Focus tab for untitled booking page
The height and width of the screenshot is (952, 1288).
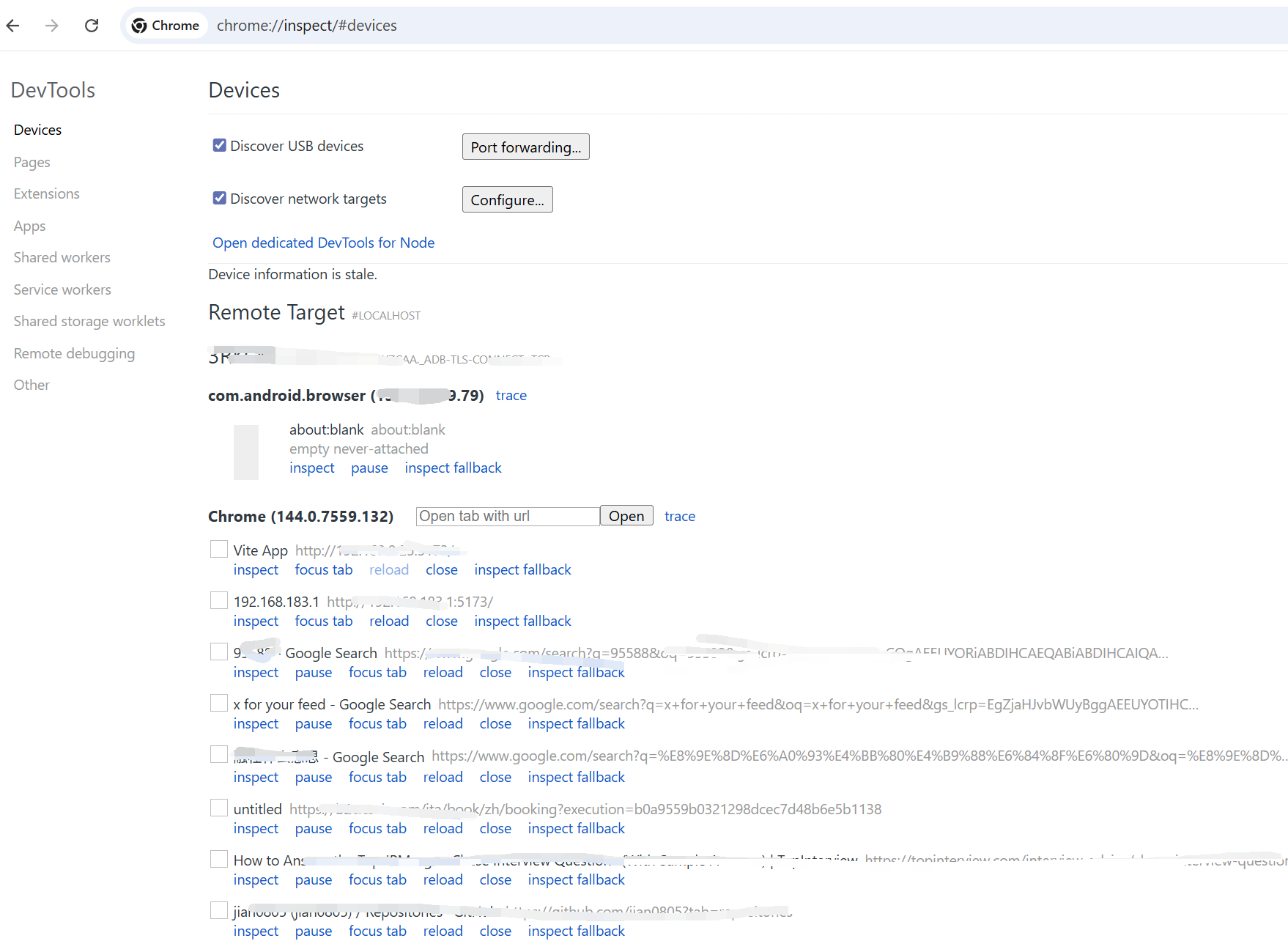click(377, 828)
